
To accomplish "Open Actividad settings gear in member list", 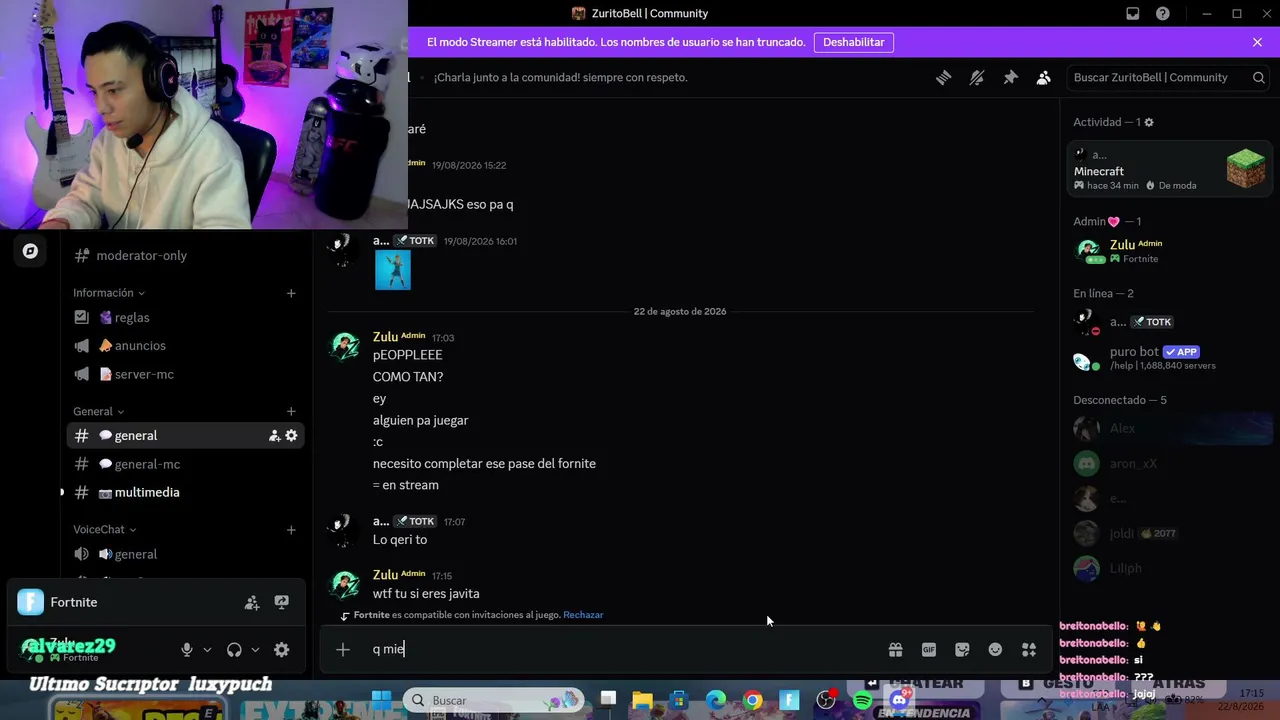I will click(1149, 122).
